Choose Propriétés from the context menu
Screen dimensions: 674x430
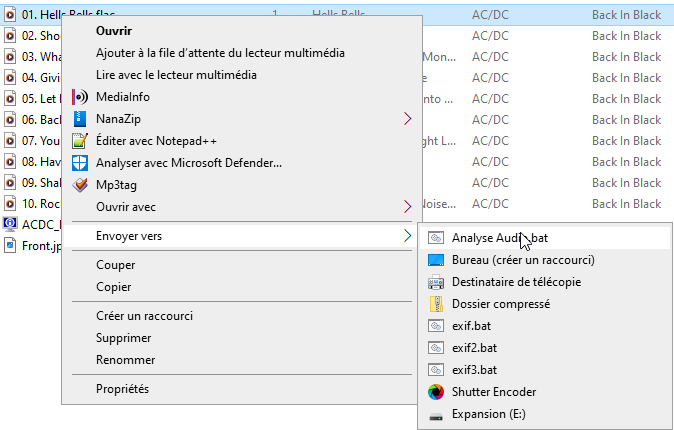coord(122,389)
